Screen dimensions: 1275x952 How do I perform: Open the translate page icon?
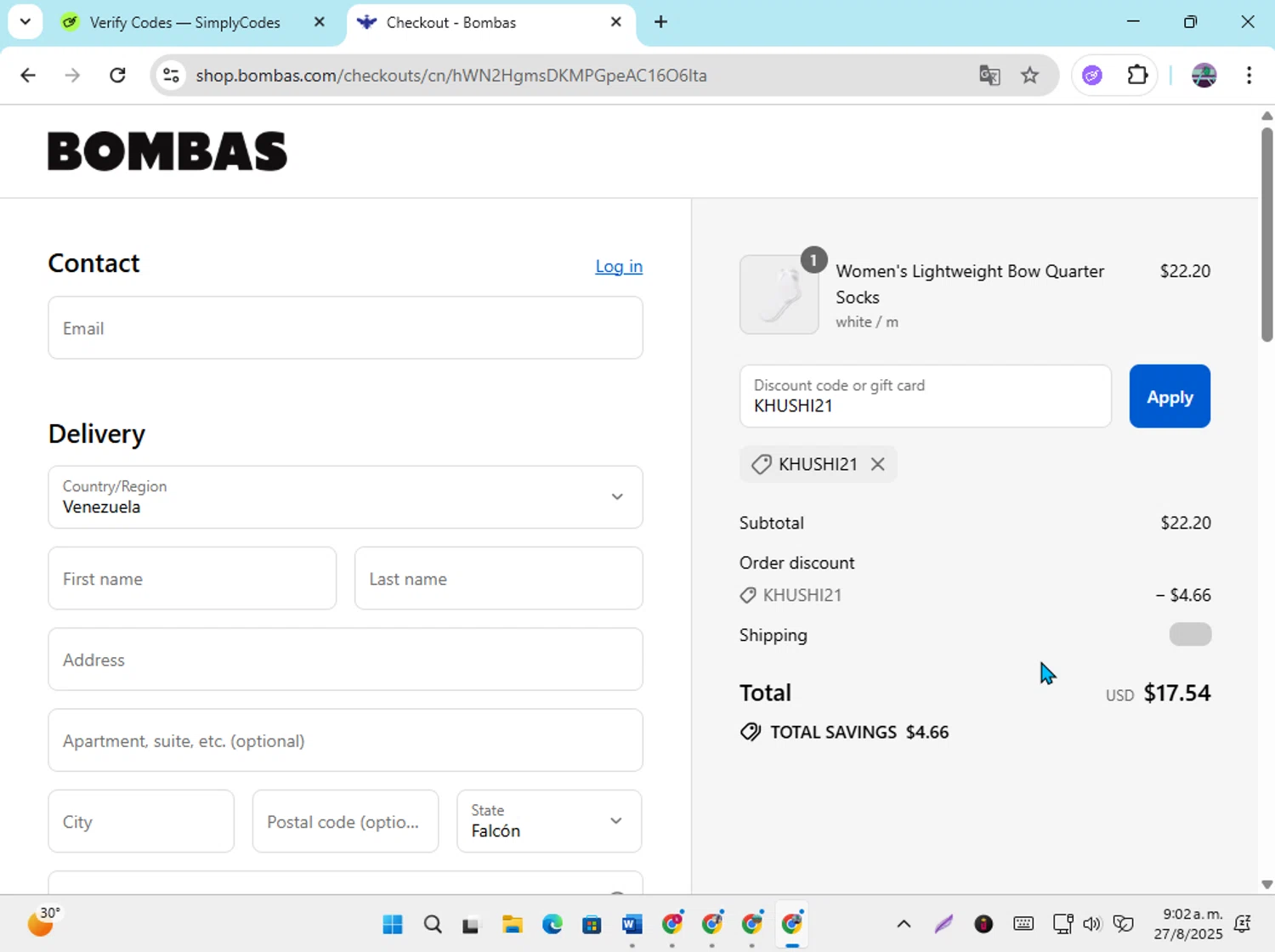(x=989, y=76)
